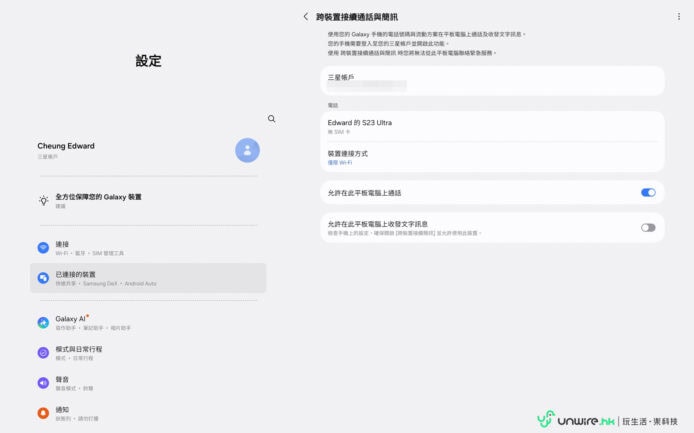Tap the blue profile avatar icon
694x433 pixels.
[x=247, y=150]
